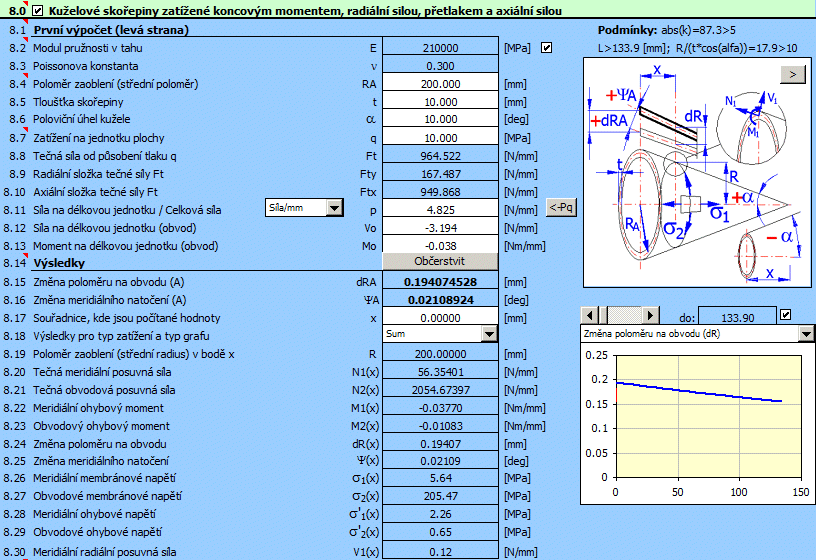Click the 'Zatížení na jednotku plochy' label
Viewport: 816px width, 560px height.
pos(99,138)
